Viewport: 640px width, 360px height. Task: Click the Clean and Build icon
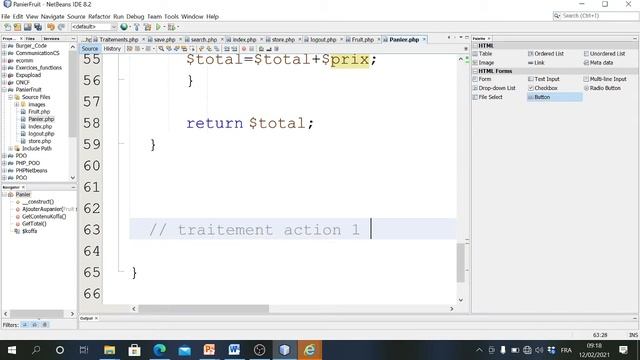click(x=147, y=27)
